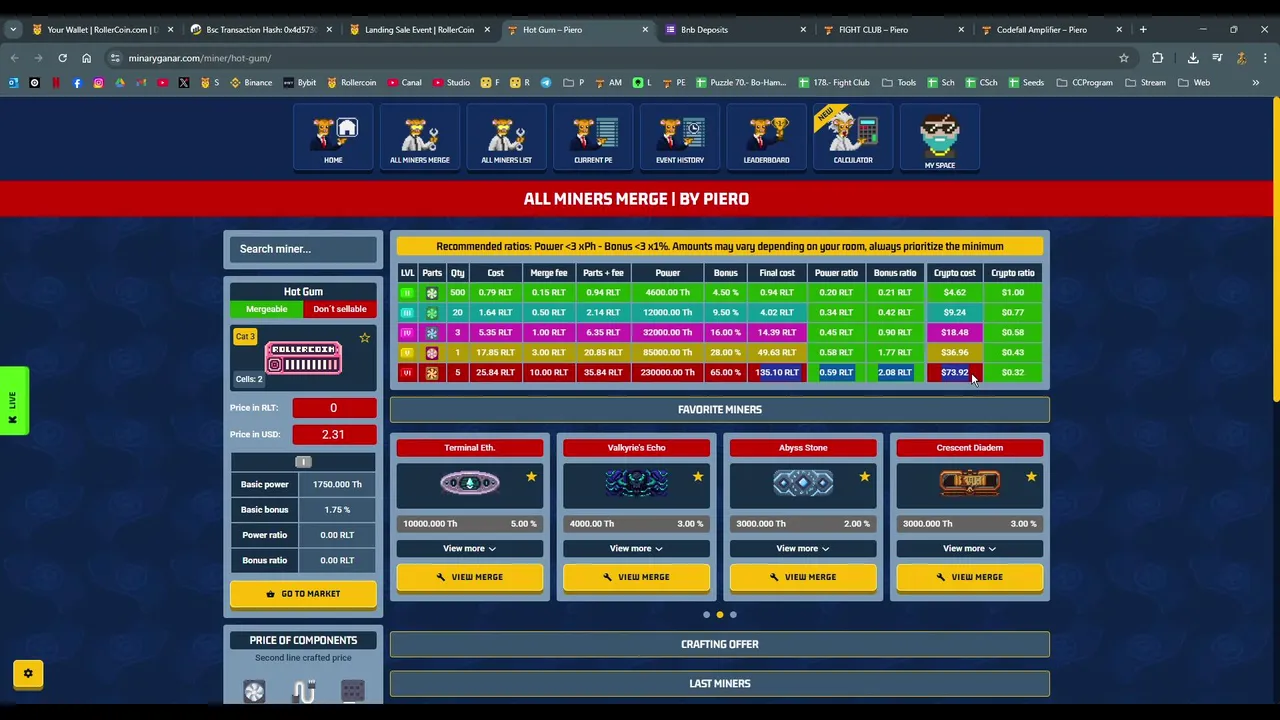Switch to FIGHT CLUB – Piero tab
Image resolution: width=1280 pixels, height=720 pixels.
895,30
